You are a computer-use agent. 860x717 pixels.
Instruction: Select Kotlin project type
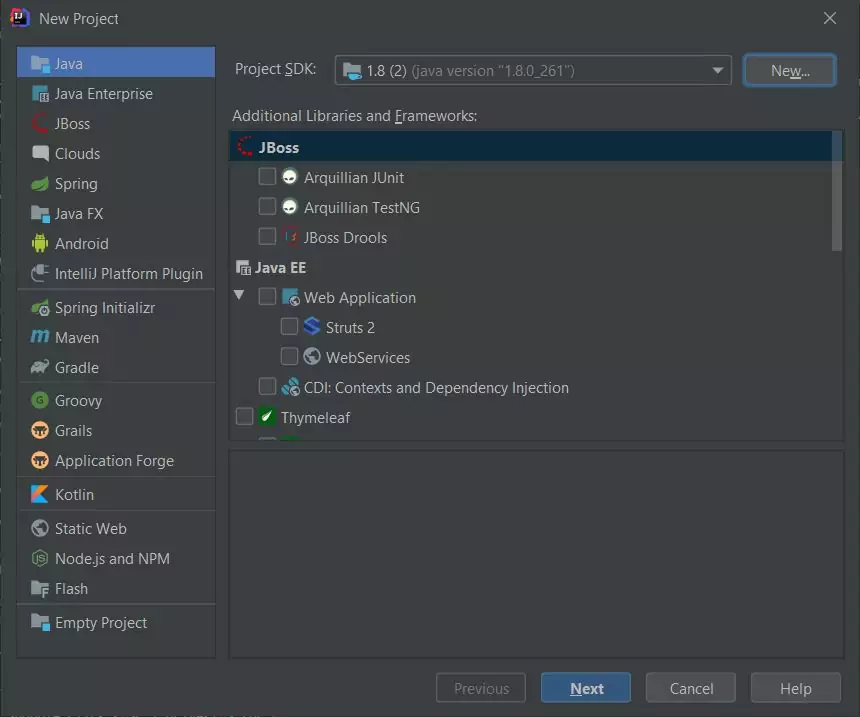pyautogui.click(x=116, y=494)
